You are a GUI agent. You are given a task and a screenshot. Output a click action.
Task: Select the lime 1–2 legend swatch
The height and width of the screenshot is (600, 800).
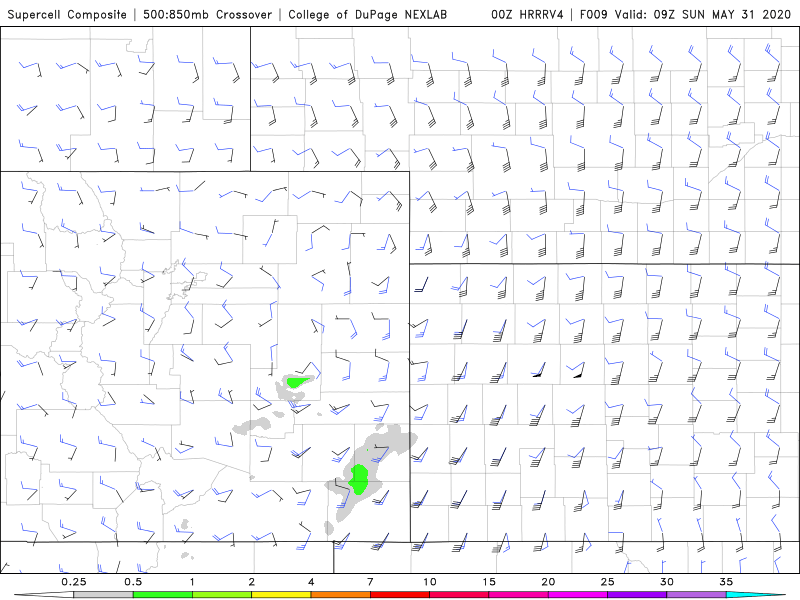point(222,595)
